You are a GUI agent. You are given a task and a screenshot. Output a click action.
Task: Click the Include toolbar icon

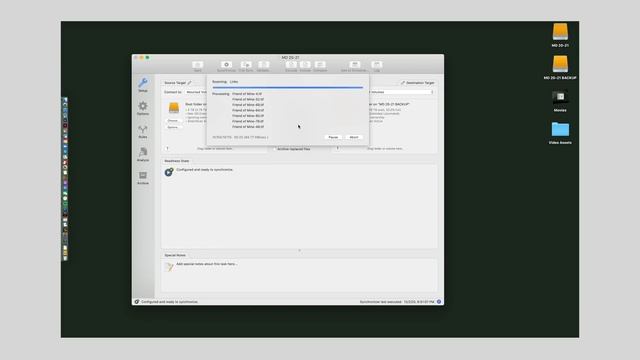click(x=305, y=65)
